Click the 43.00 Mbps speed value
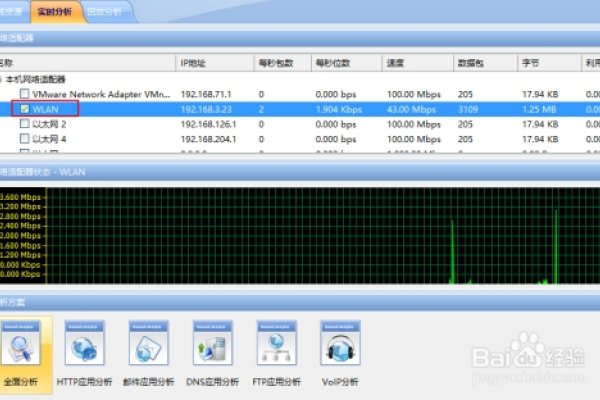Screen dimensions: 600x400 [412, 109]
